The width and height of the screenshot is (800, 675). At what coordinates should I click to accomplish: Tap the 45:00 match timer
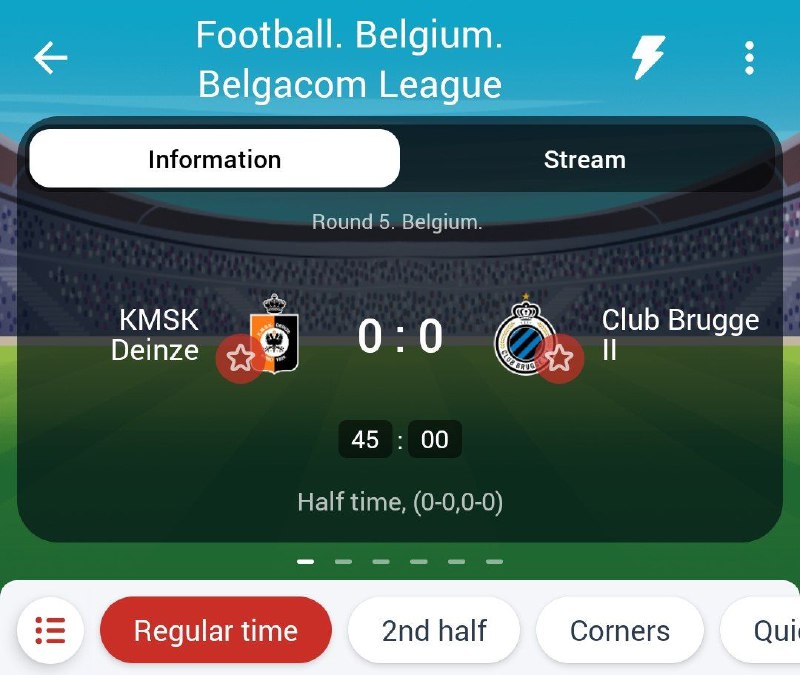400,439
